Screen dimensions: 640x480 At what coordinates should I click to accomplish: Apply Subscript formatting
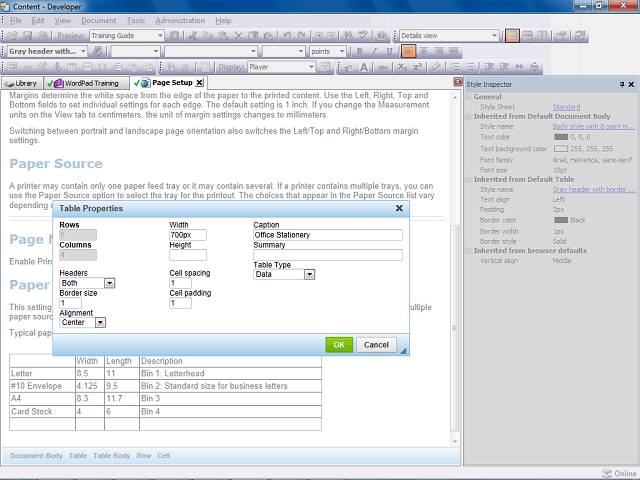[x=402, y=67]
